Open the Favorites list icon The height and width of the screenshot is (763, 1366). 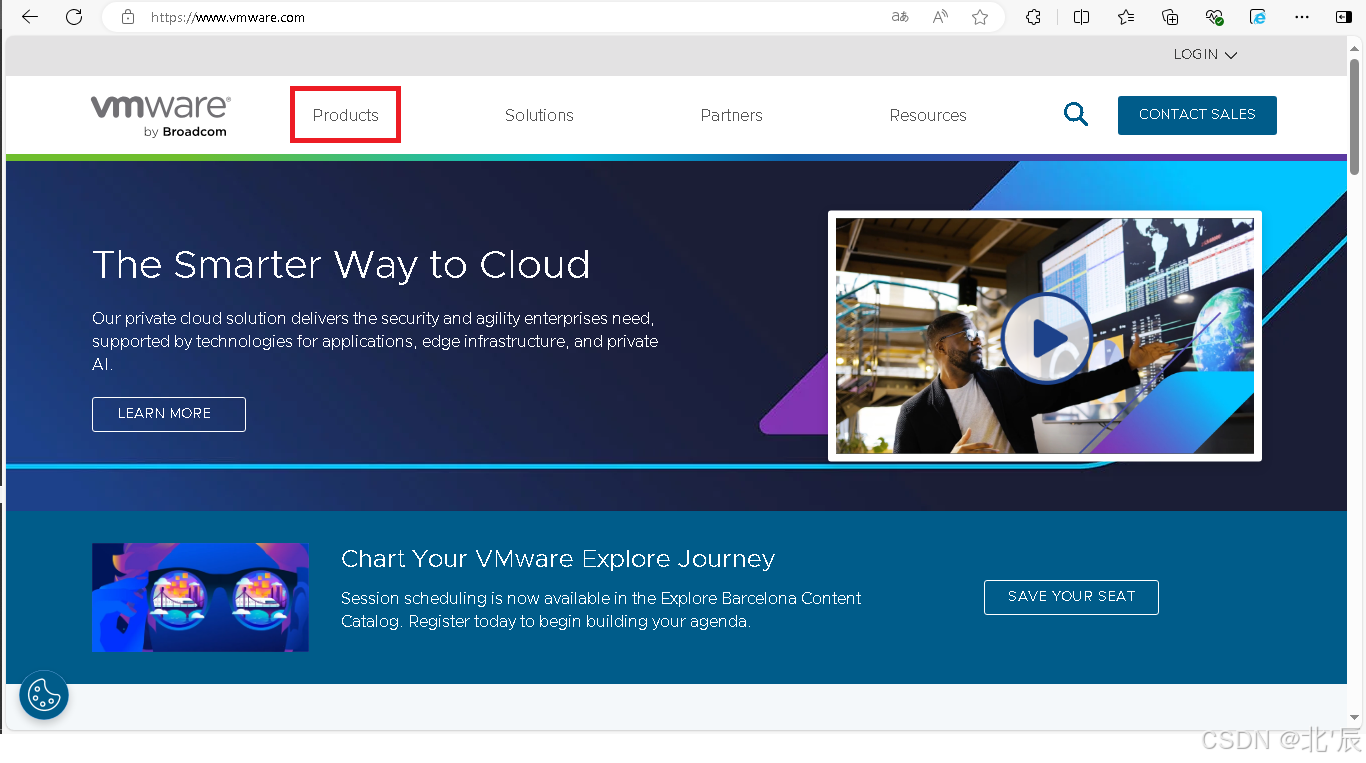click(x=1126, y=17)
